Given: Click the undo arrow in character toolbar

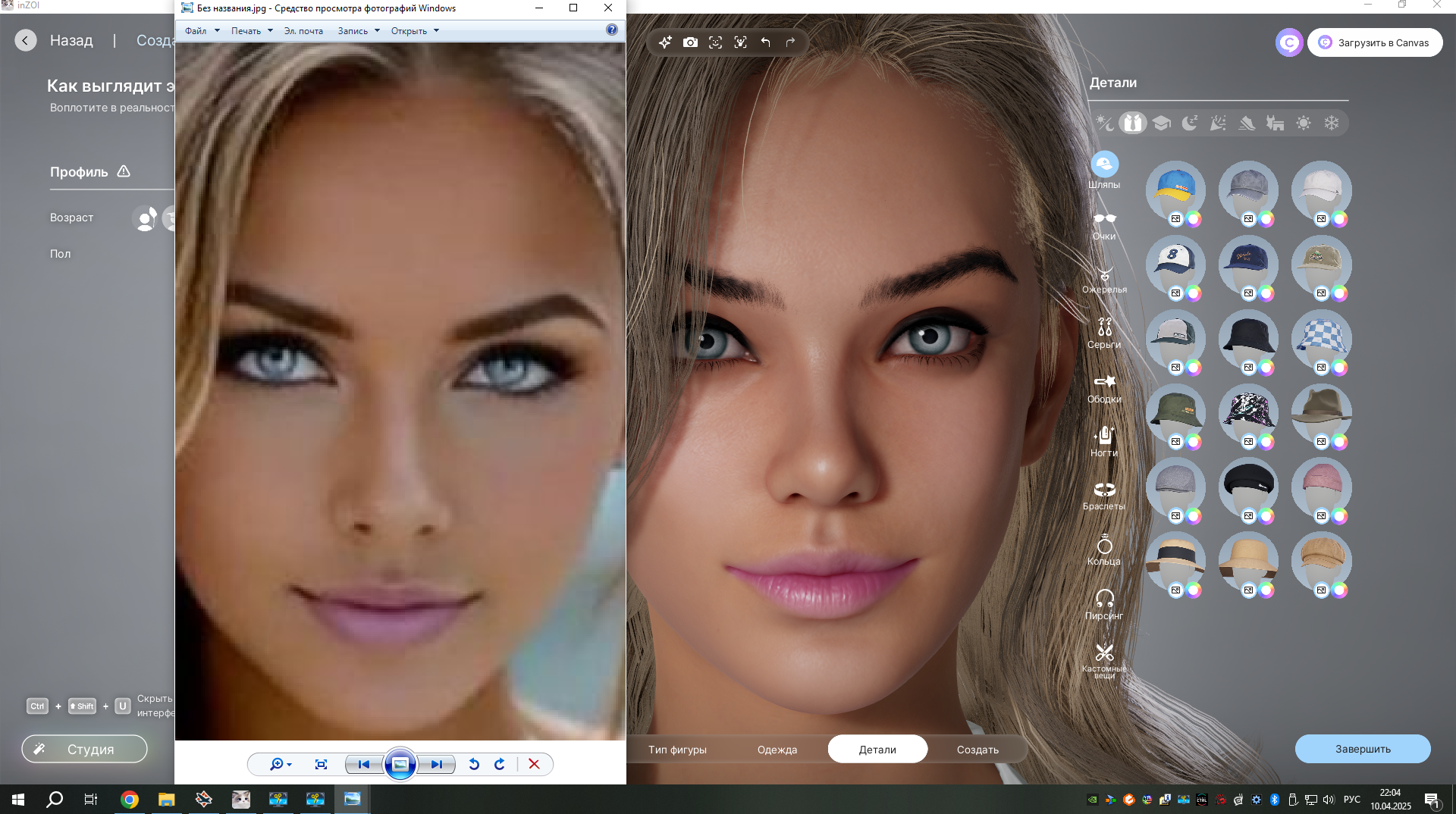Looking at the screenshot, I should pyautogui.click(x=765, y=42).
